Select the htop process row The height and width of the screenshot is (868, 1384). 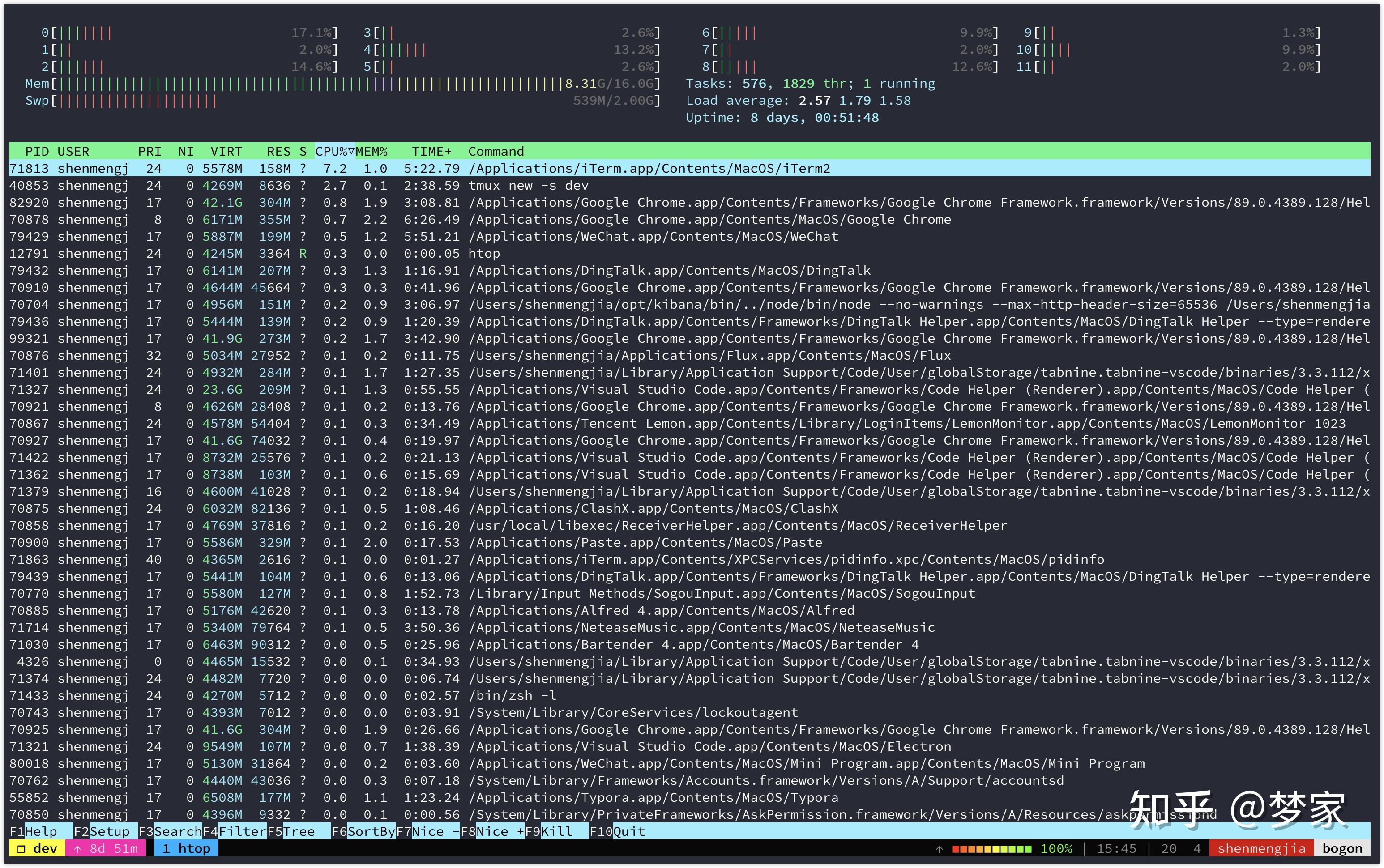483,254
